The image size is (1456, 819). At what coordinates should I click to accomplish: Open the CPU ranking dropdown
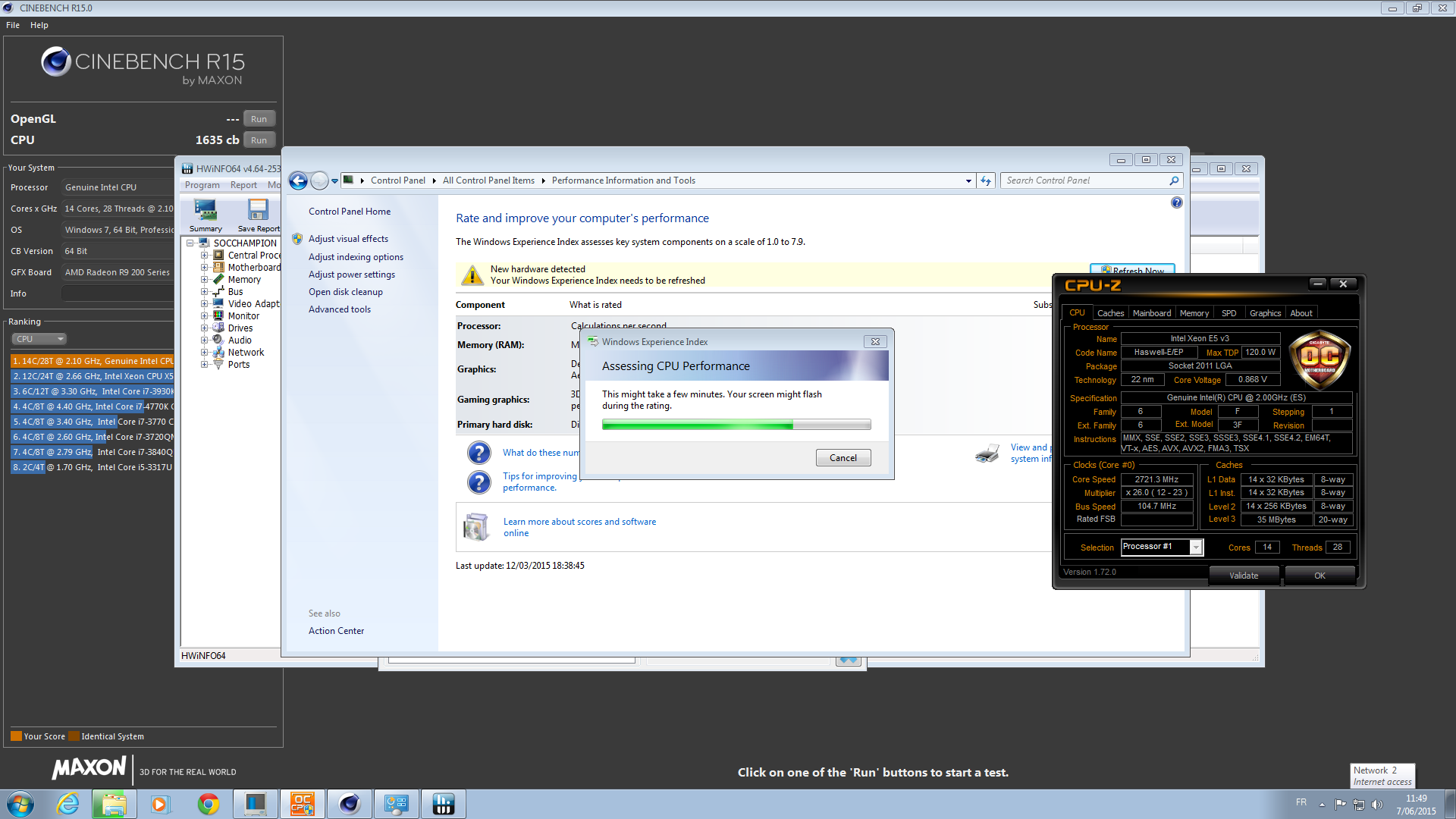(x=39, y=339)
